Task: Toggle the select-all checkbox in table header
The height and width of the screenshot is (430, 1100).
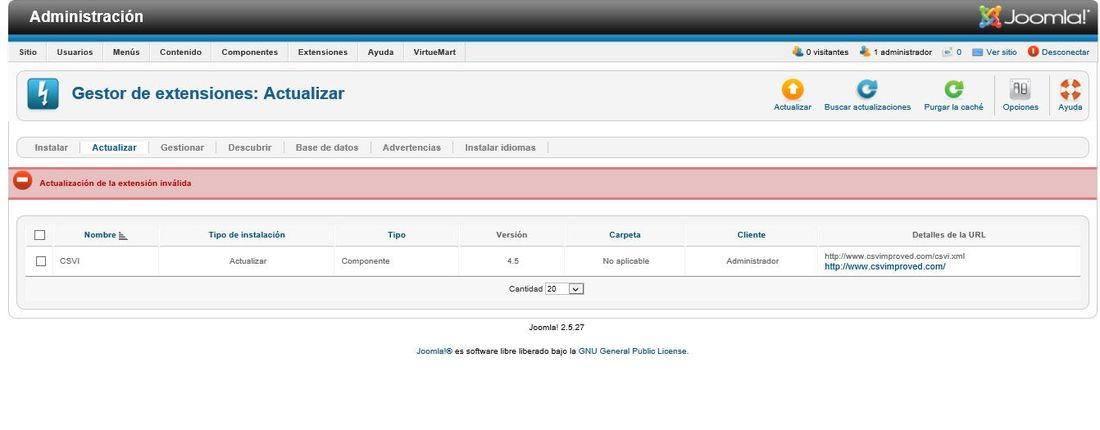Action: (39, 235)
